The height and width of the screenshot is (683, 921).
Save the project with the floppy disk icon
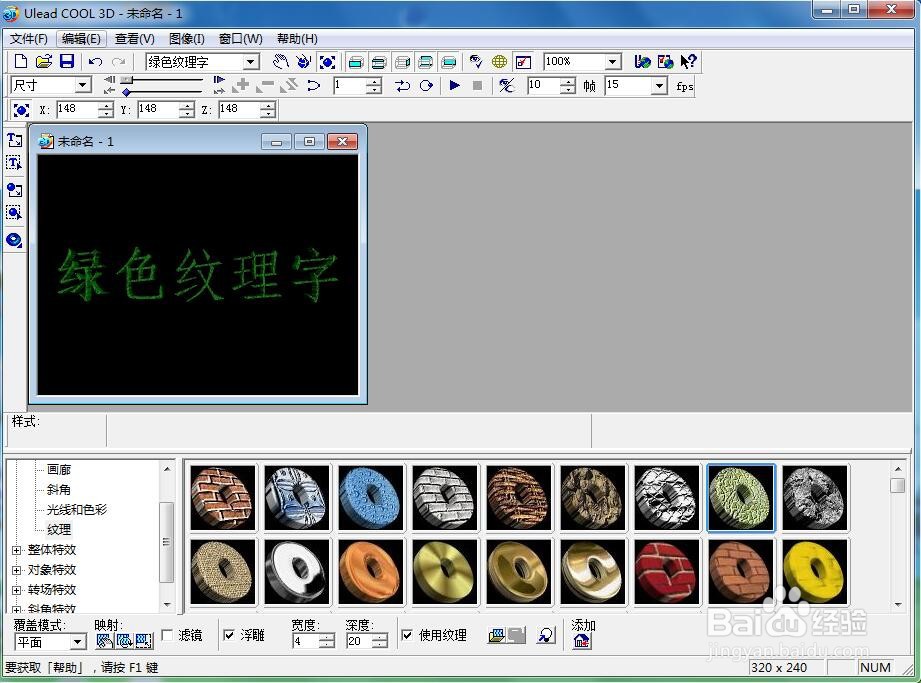[67, 61]
